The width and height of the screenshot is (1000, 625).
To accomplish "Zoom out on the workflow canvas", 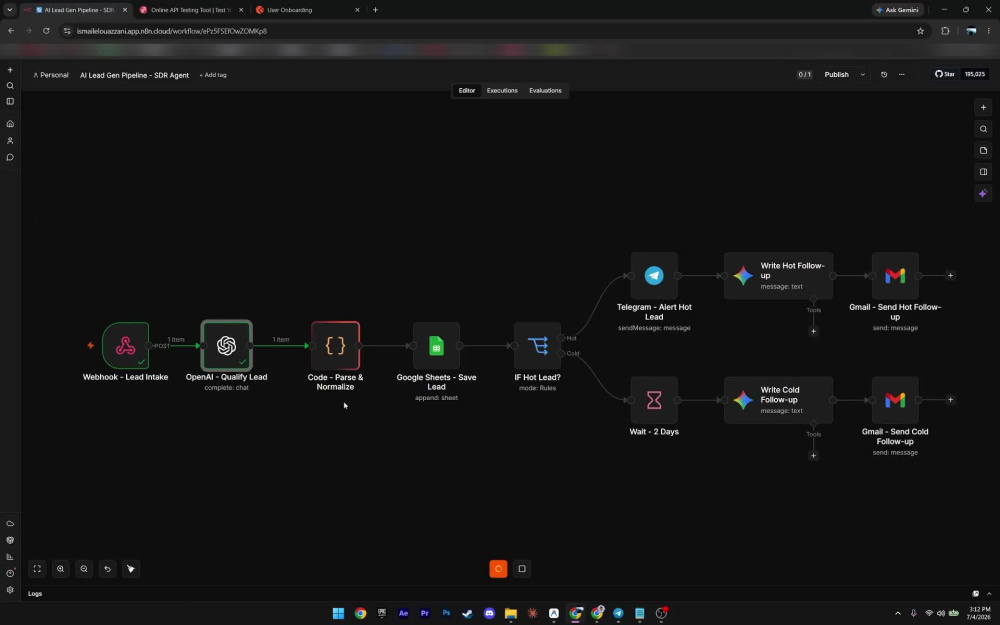I will (84, 569).
